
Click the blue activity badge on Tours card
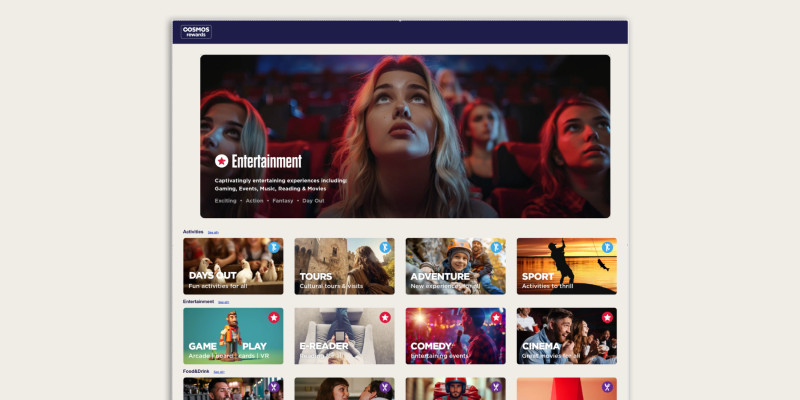[x=385, y=247]
